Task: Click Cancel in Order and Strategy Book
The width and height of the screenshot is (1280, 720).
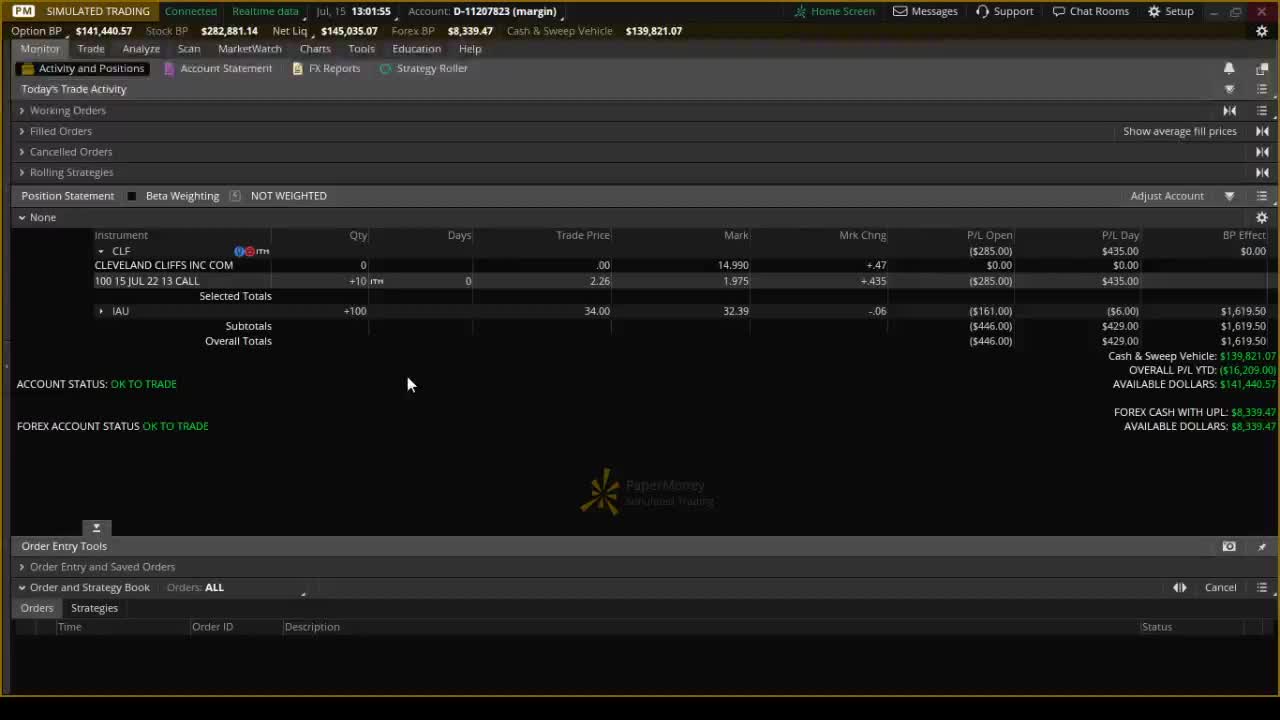Action: [x=1220, y=588]
